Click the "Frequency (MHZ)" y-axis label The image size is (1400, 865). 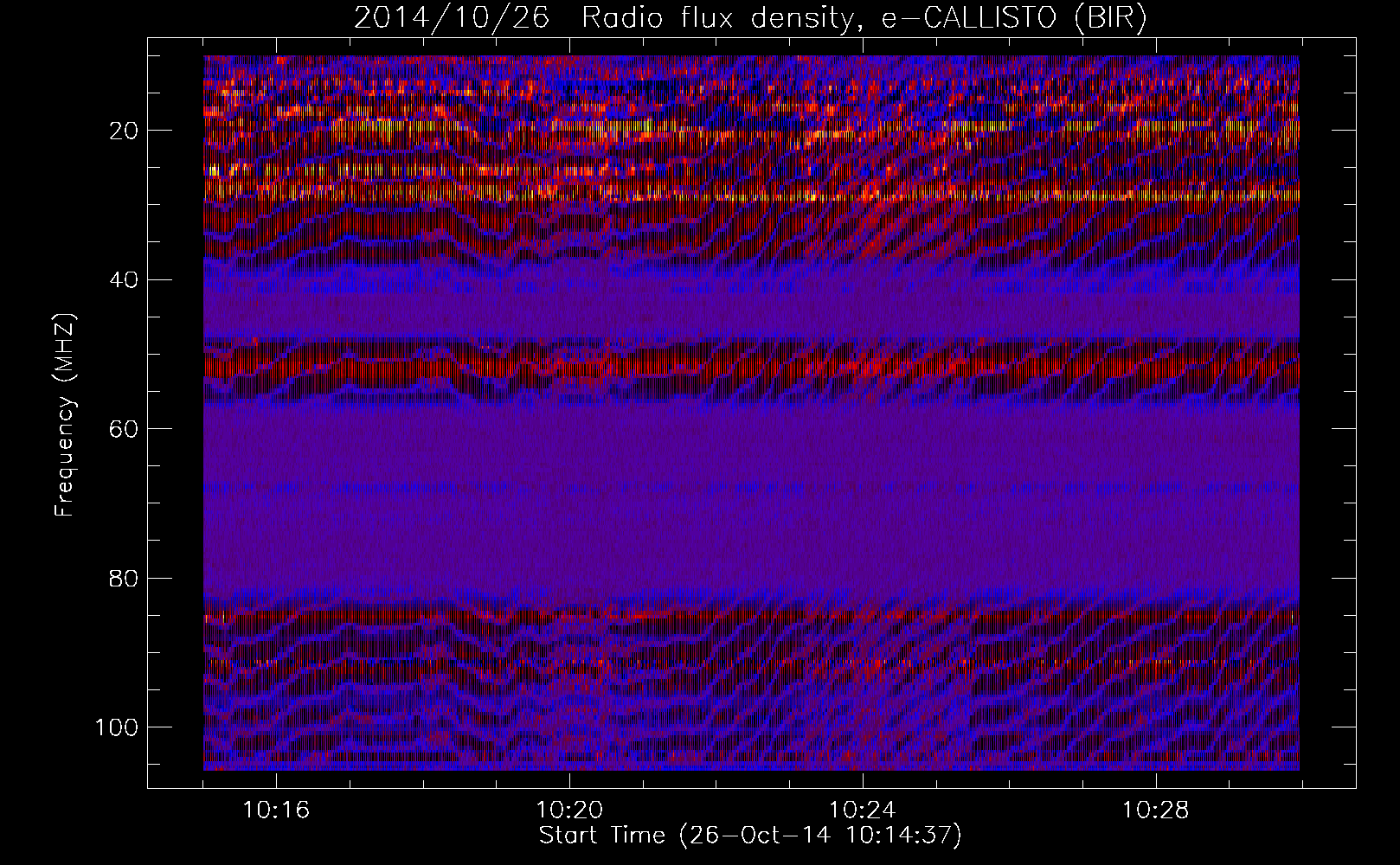click(65, 414)
